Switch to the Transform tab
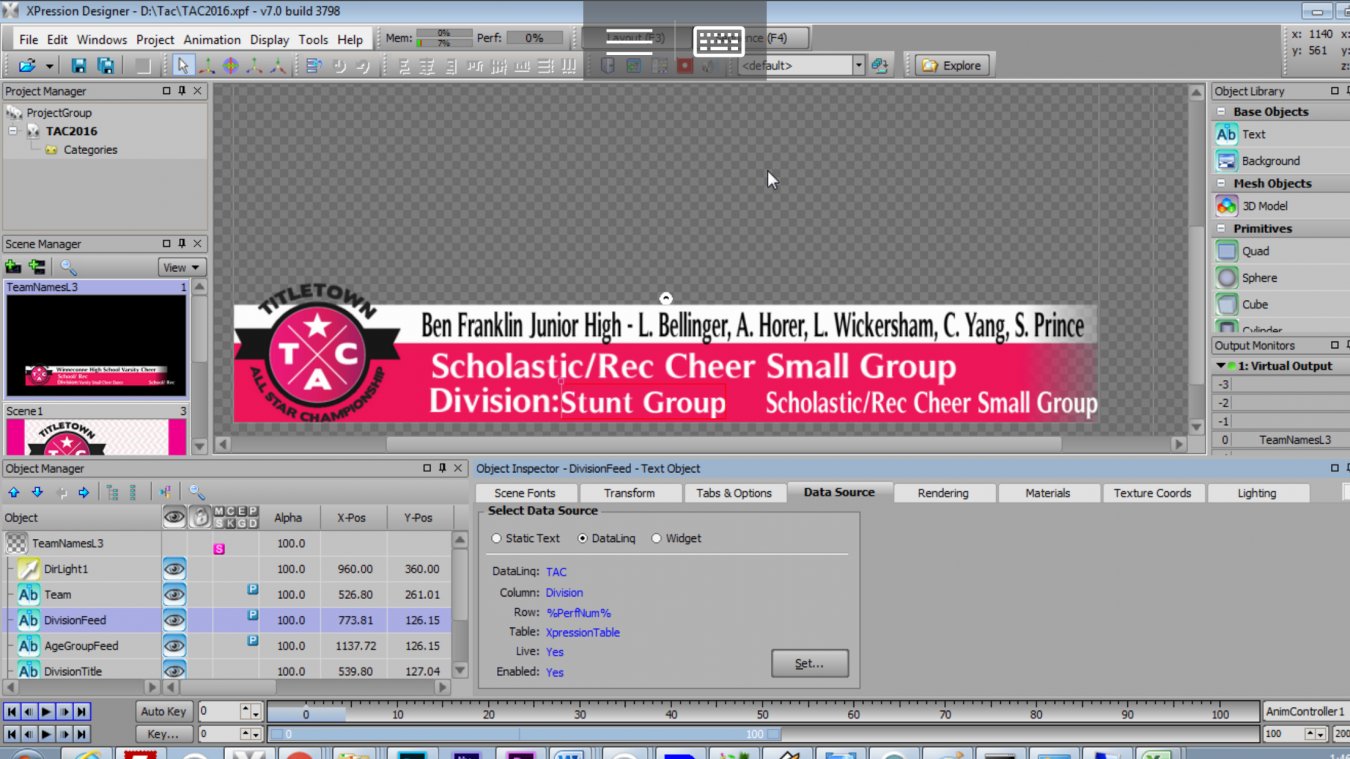The height and width of the screenshot is (759, 1350). 630,493
